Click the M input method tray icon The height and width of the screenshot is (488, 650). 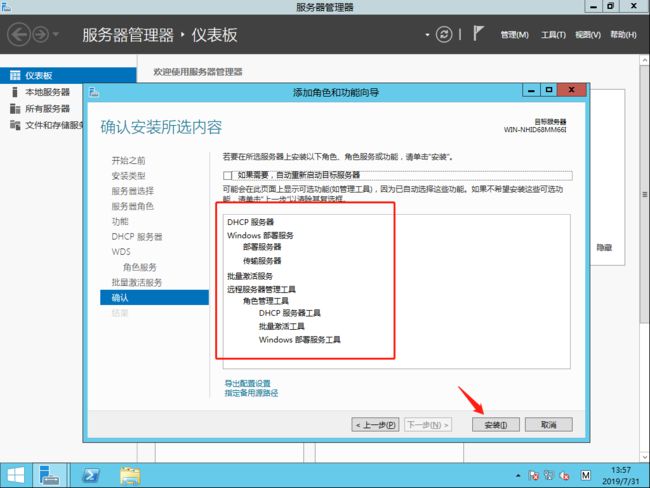pos(586,476)
